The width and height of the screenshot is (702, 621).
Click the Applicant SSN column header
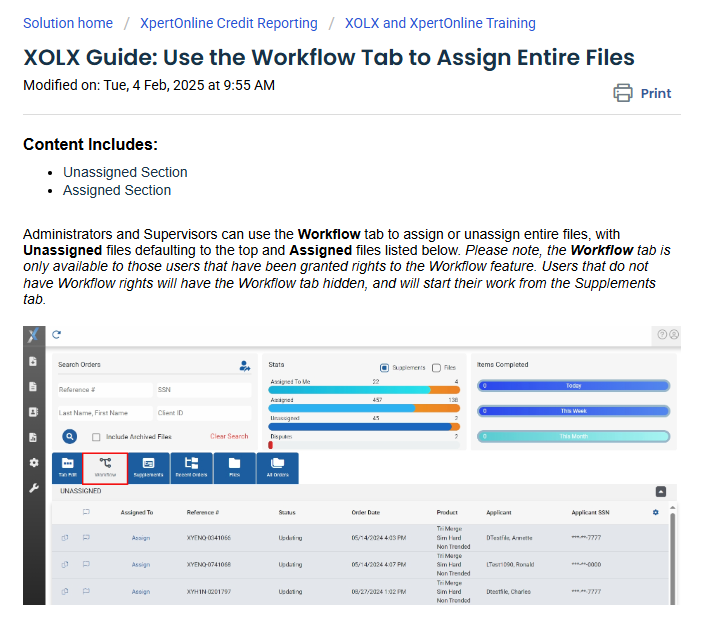click(590, 512)
